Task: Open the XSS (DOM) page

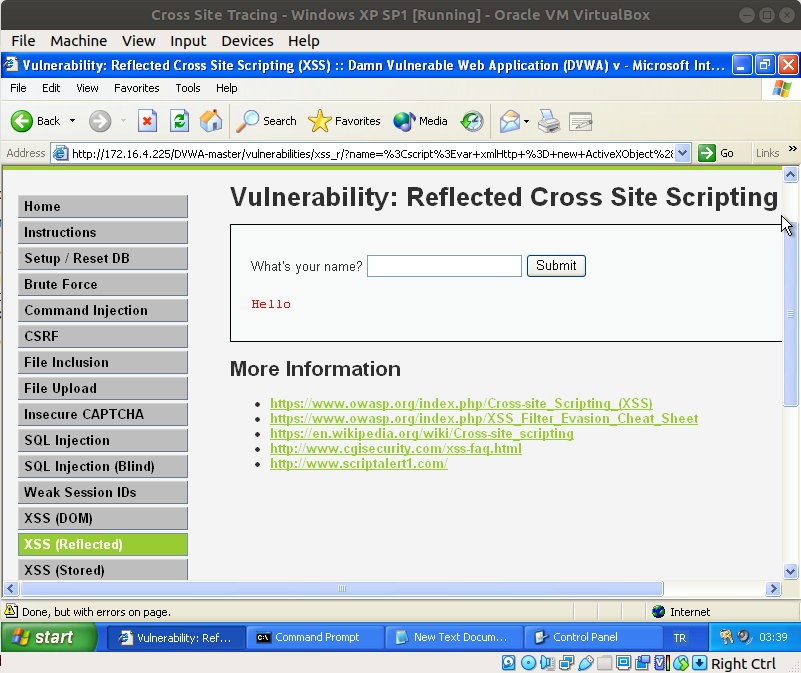Action: [103, 518]
